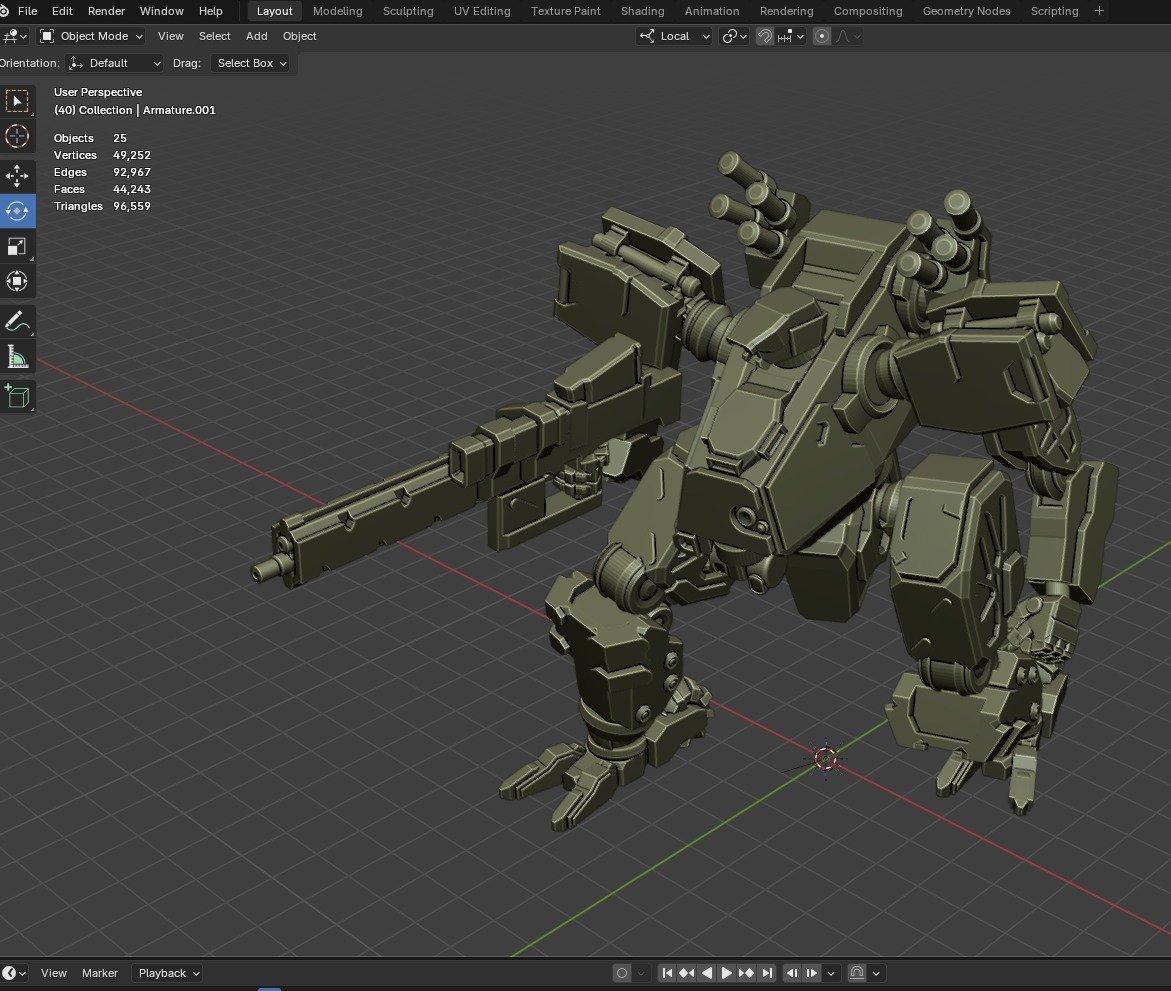Image resolution: width=1171 pixels, height=991 pixels.
Task: Activate the Move tool
Action: pyautogui.click(x=17, y=177)
